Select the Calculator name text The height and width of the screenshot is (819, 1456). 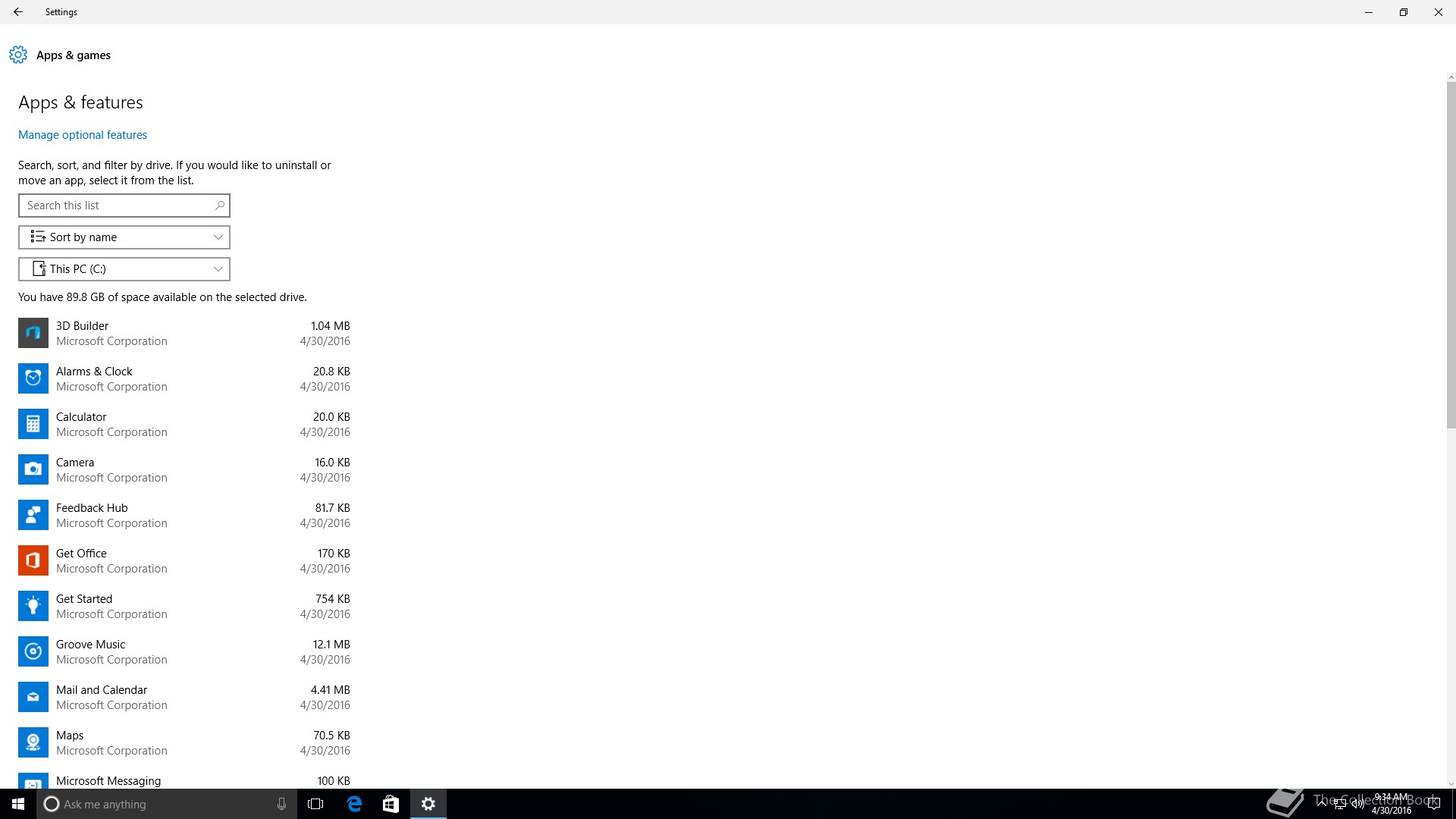[81, 417]
